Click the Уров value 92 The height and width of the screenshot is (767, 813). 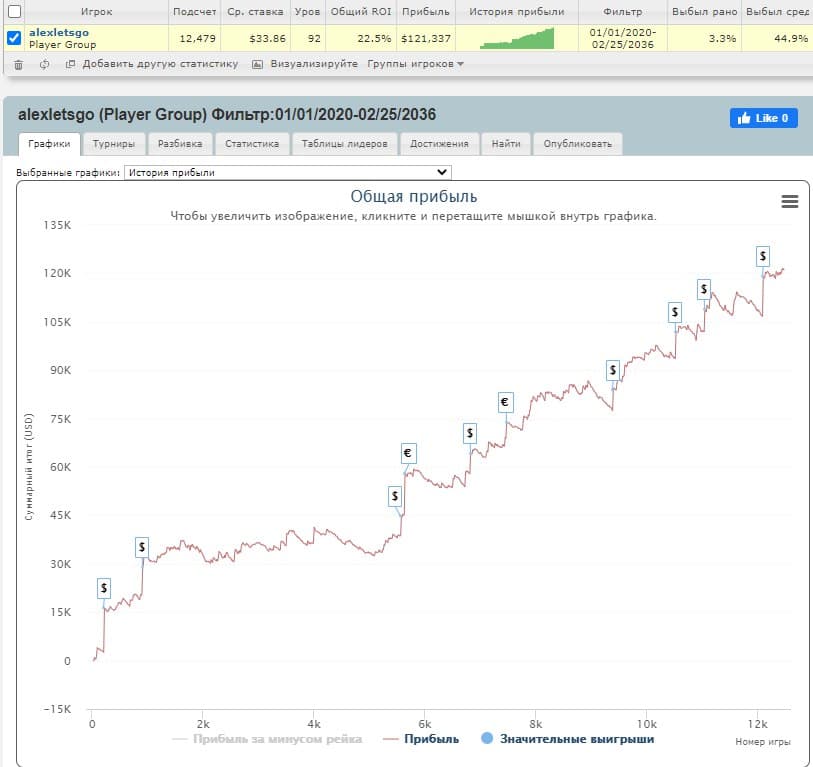click(314, 38)
